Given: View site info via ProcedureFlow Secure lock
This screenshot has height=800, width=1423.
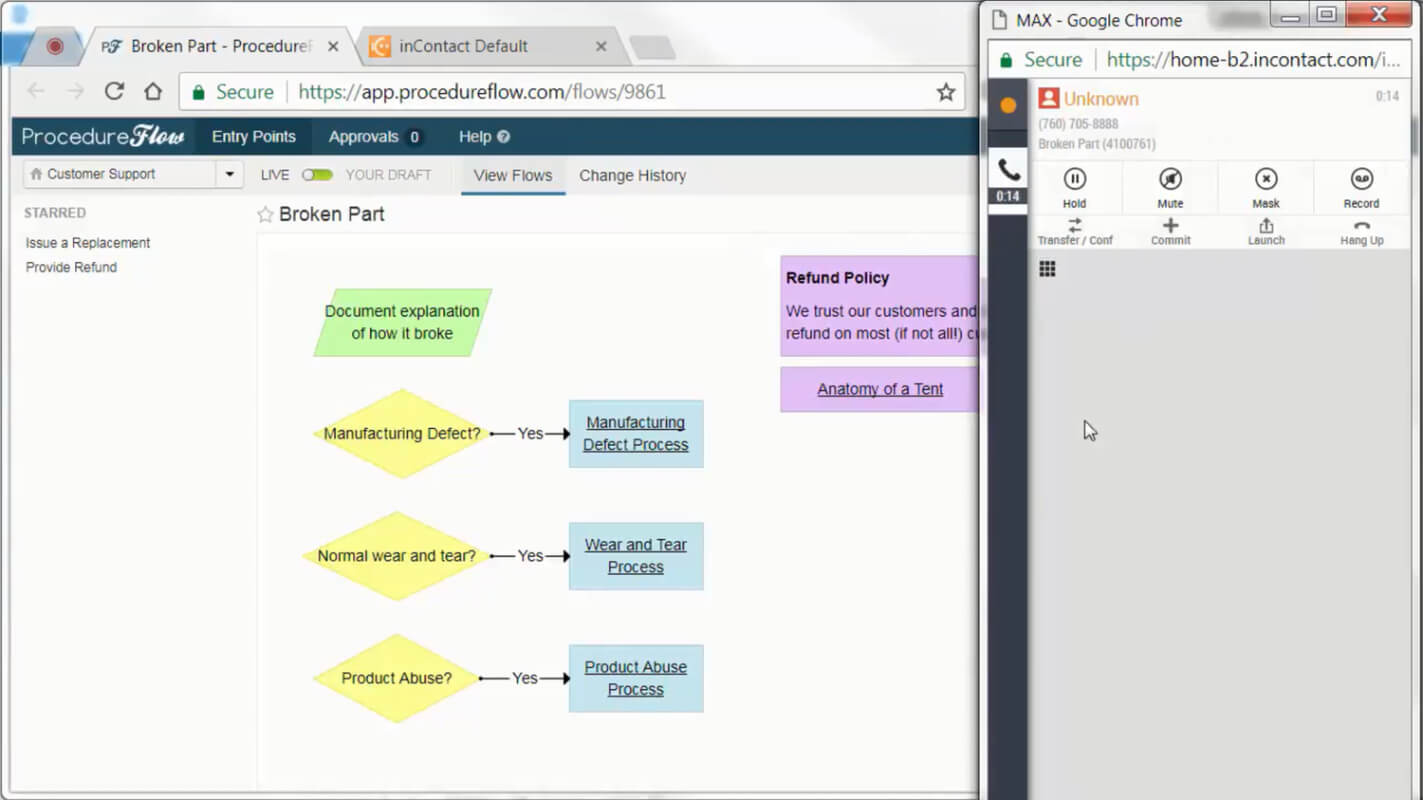Looking at the screenshot, I should pos(232,92).
